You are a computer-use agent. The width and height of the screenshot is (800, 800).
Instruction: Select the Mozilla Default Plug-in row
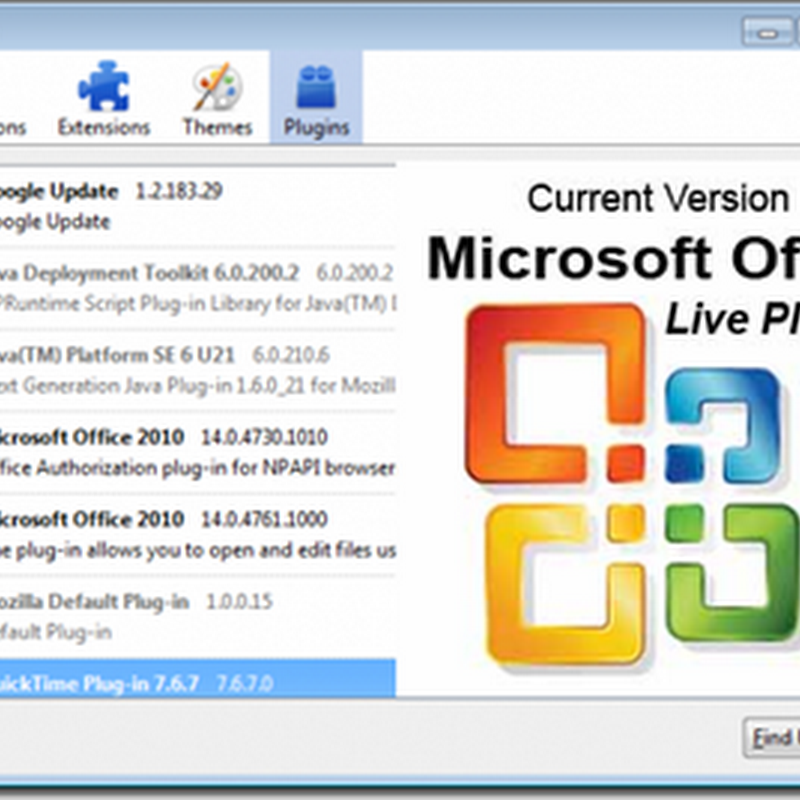coord(197,617)
